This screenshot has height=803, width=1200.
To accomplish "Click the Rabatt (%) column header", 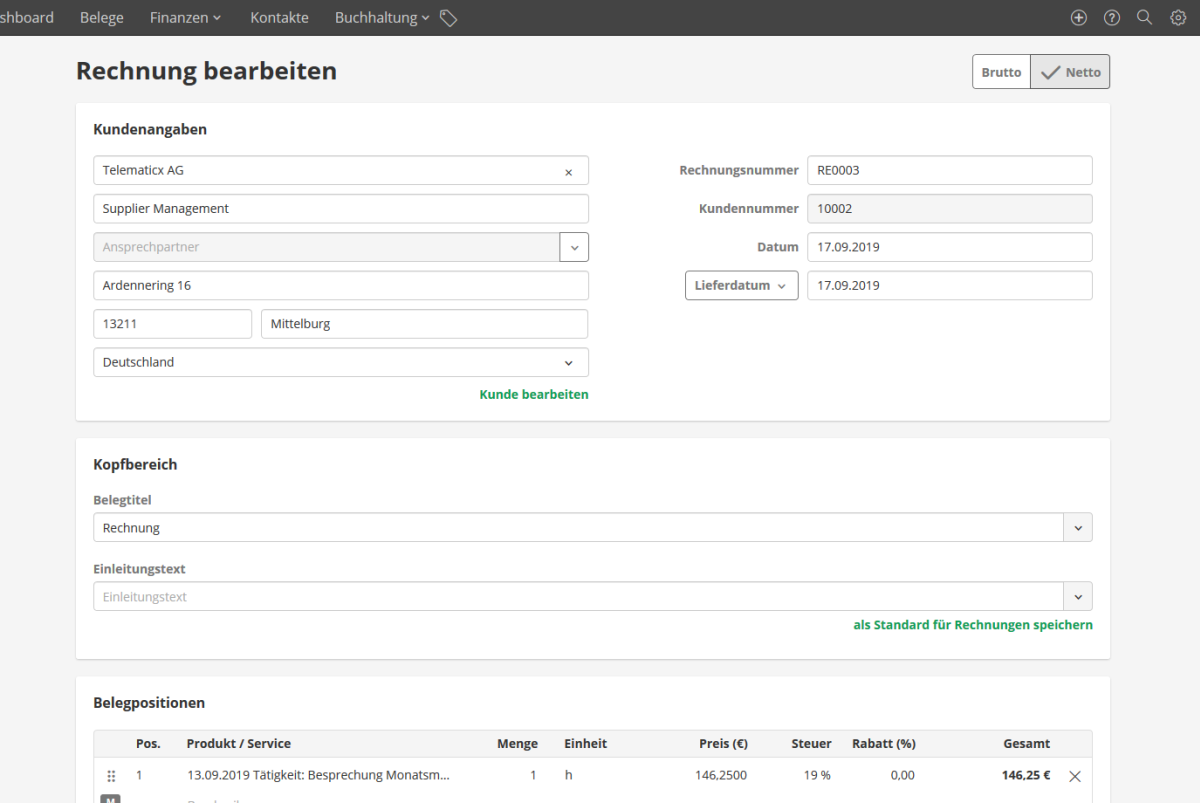I will 884,744.
